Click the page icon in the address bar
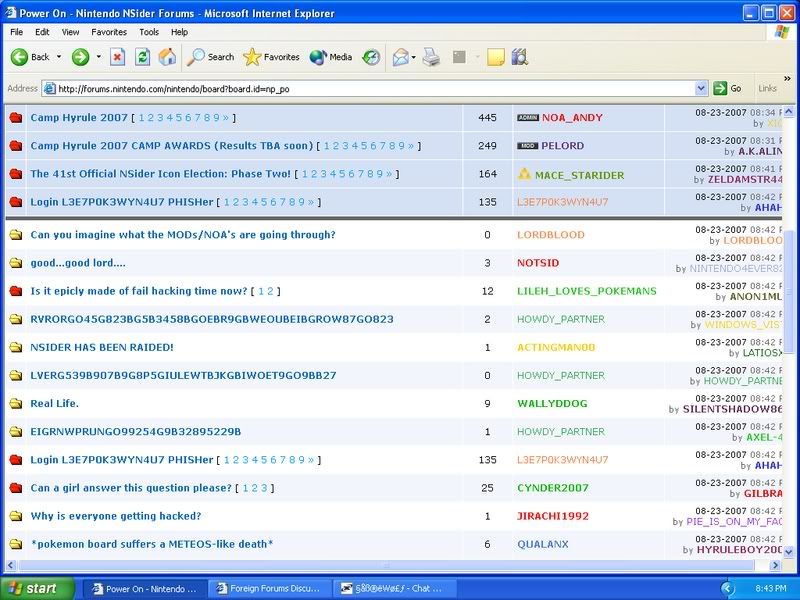 point(49,89)
